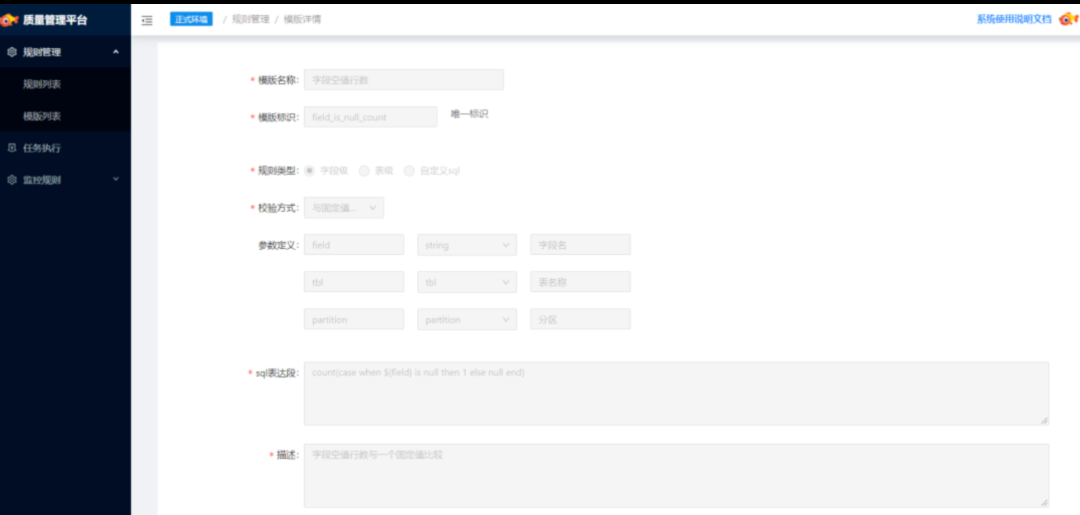Viewport: 1080px width, 515px height.
Task: Expand the 监控规则 menu chevron
Action: click(116, 180)
